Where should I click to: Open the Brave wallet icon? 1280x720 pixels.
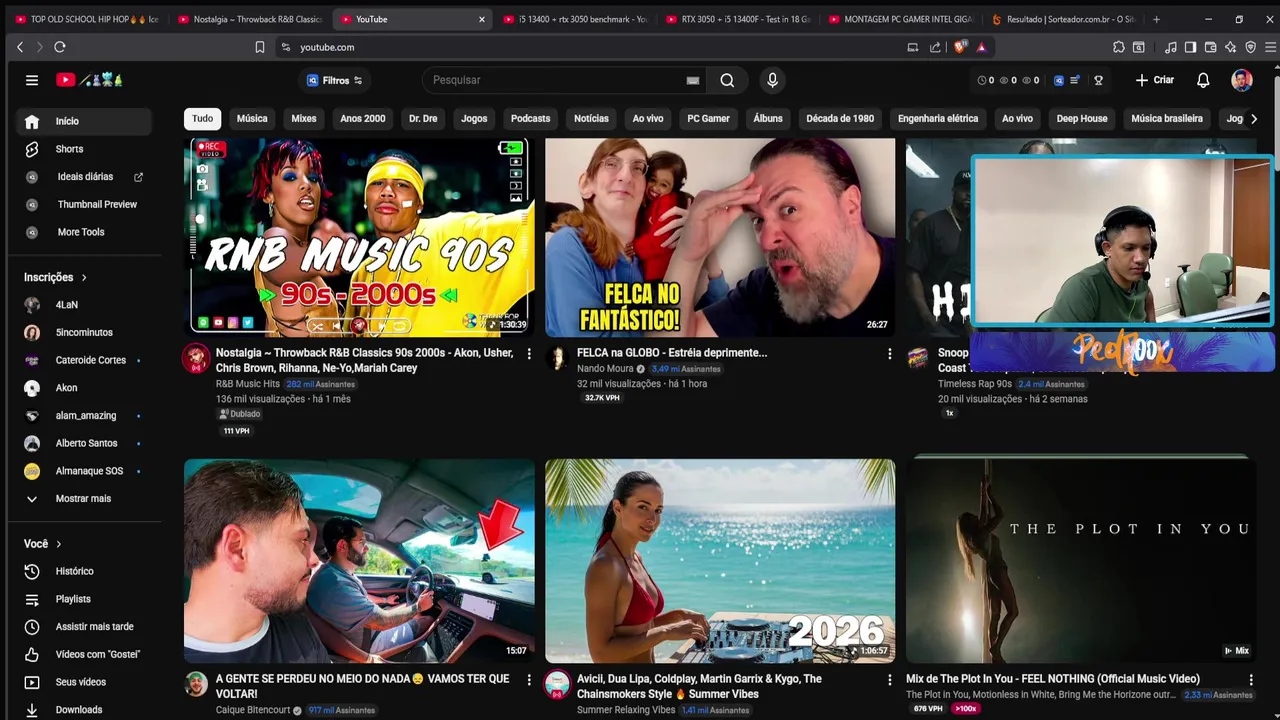coord(1210,47)
